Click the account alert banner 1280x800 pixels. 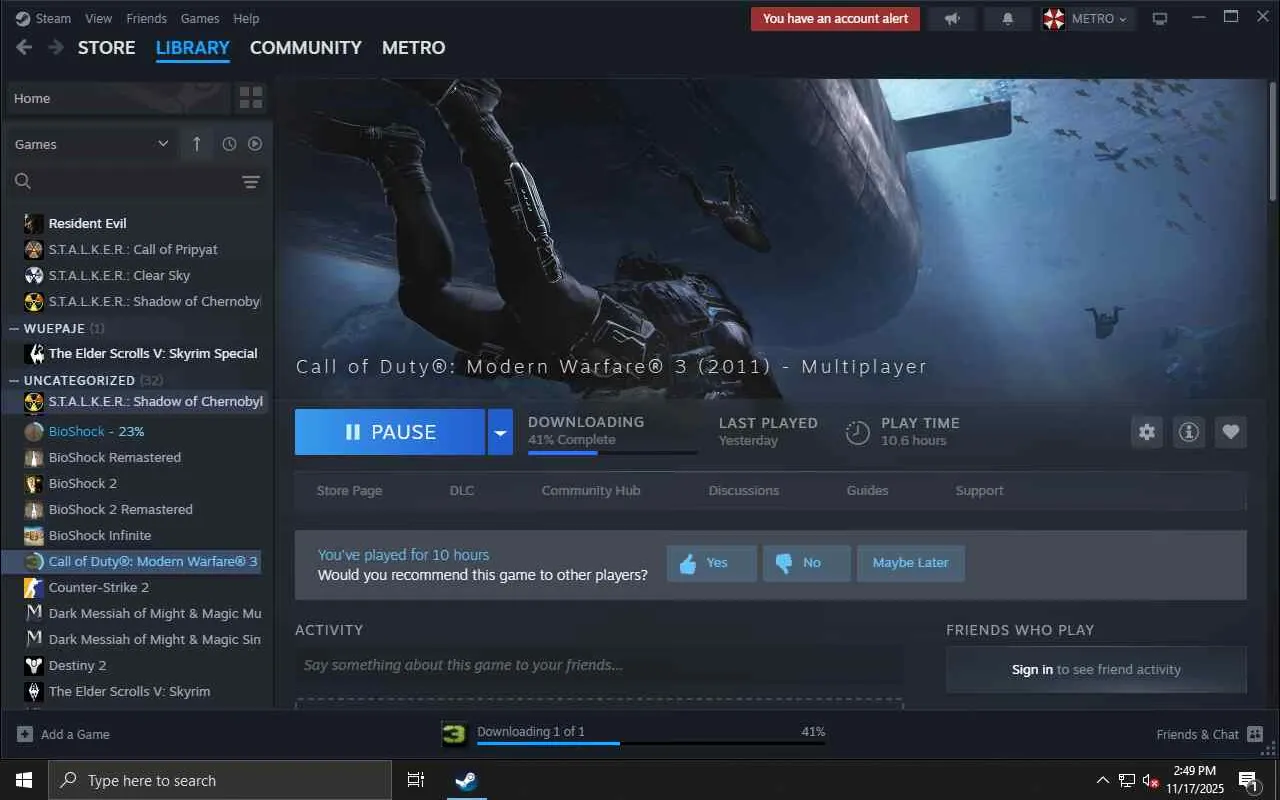(835, 18)
